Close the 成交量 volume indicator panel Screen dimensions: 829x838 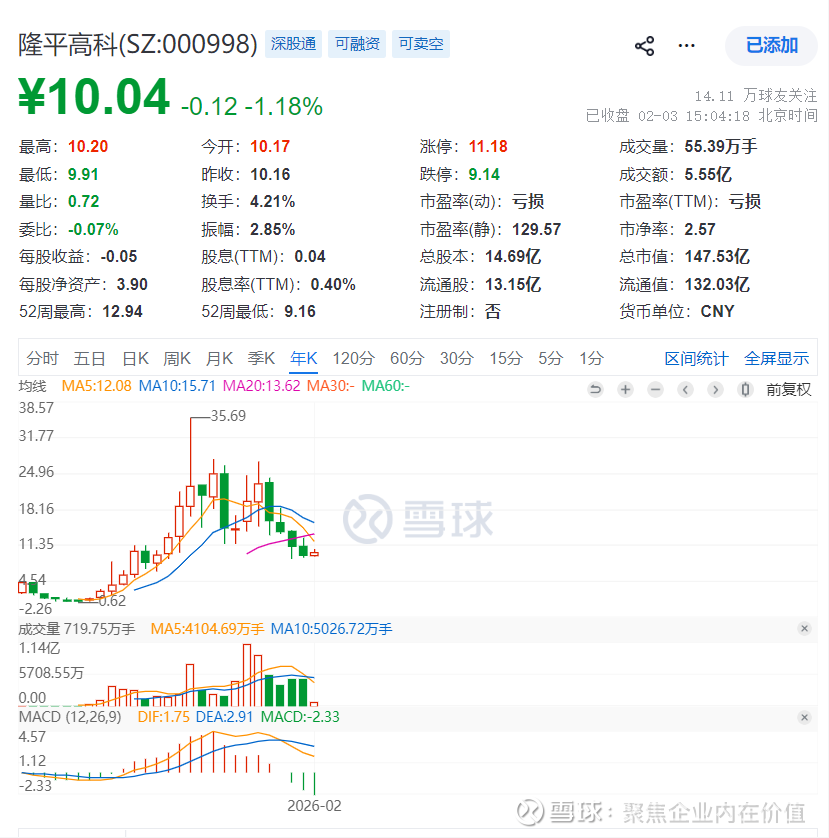pos(804,628)
